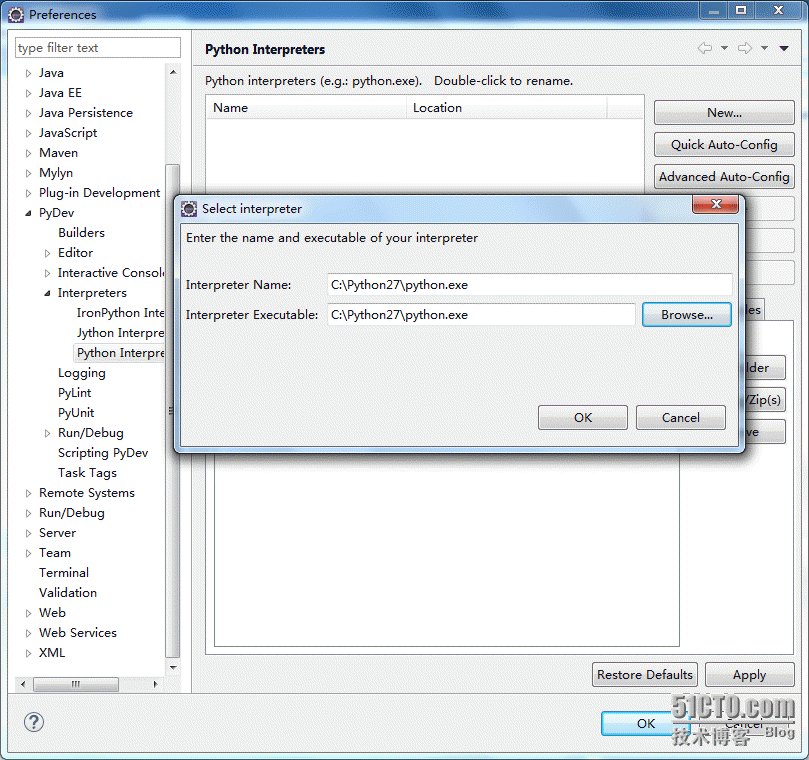The height and width of the screenshot is (760, 809).
Task: Click OK in Select interpreter dialog
Action: (583, 417)
